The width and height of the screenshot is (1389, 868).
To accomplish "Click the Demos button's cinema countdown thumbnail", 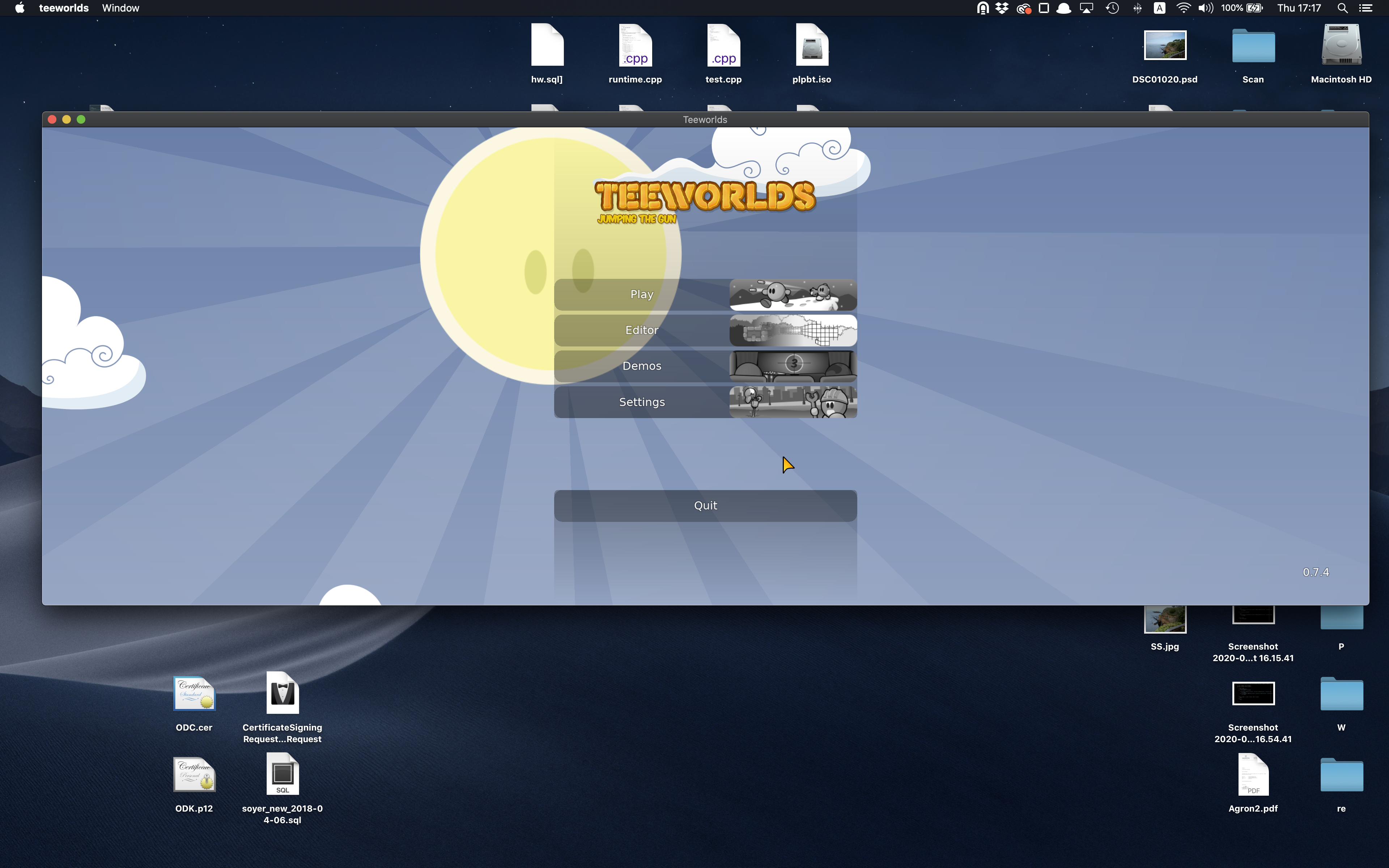I will click(x=793, y=366).
